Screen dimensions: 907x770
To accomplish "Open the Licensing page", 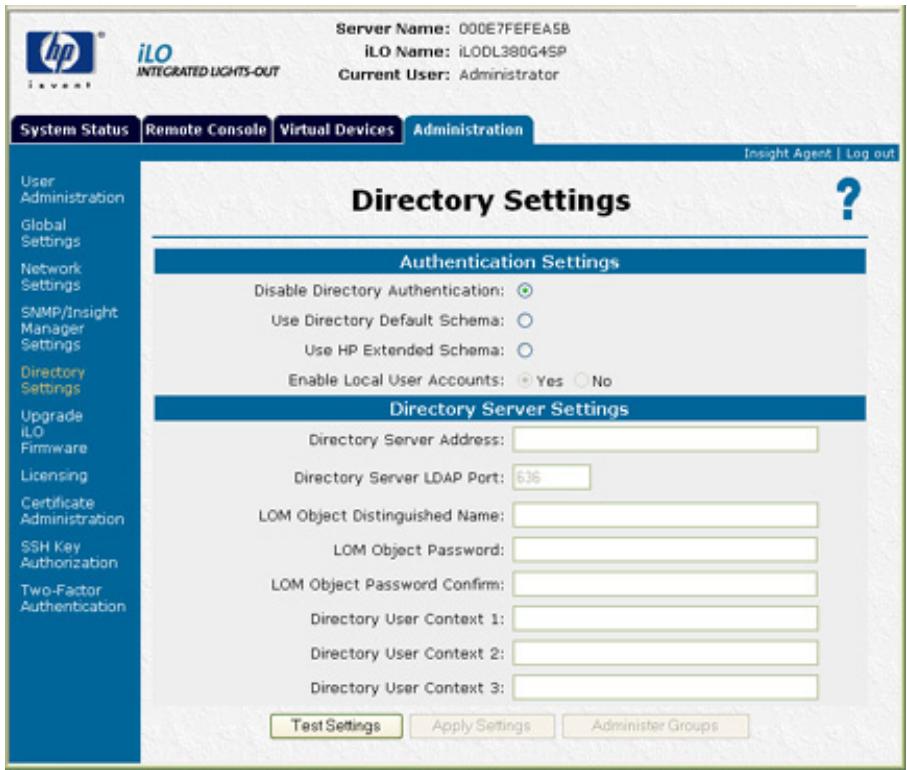I will (x=54, y=476).
